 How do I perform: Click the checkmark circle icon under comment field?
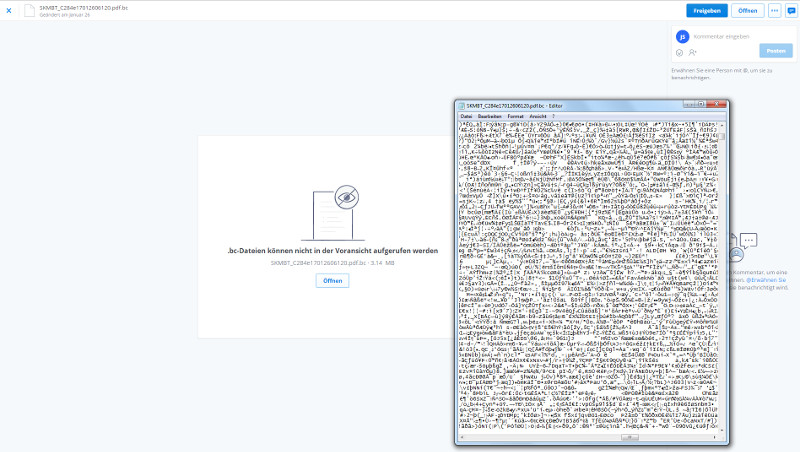click(x=679, y=53)
